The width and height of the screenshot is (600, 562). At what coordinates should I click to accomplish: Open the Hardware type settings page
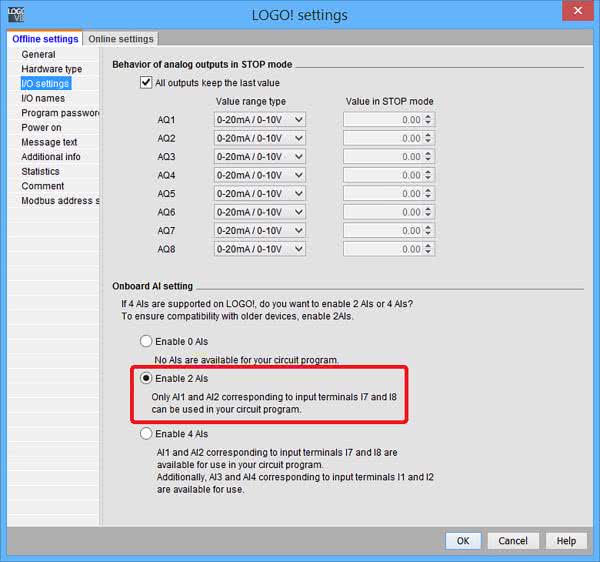52,69
